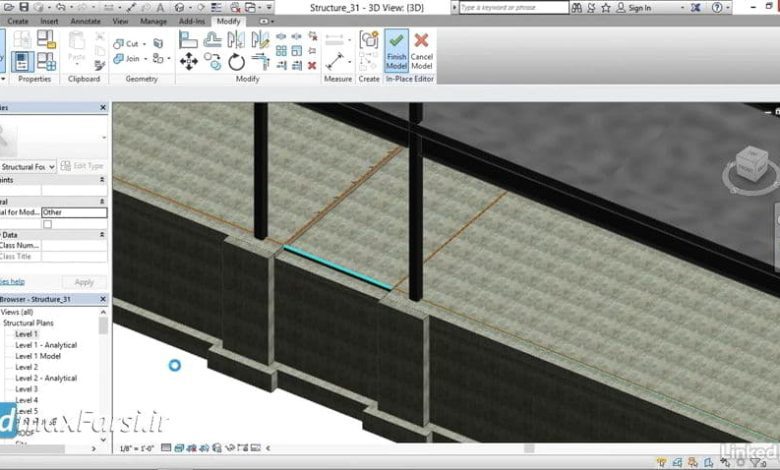
Task: Select Mirror - Draw Axis tool
Action: pyautogui.click(x=260, y=40)
